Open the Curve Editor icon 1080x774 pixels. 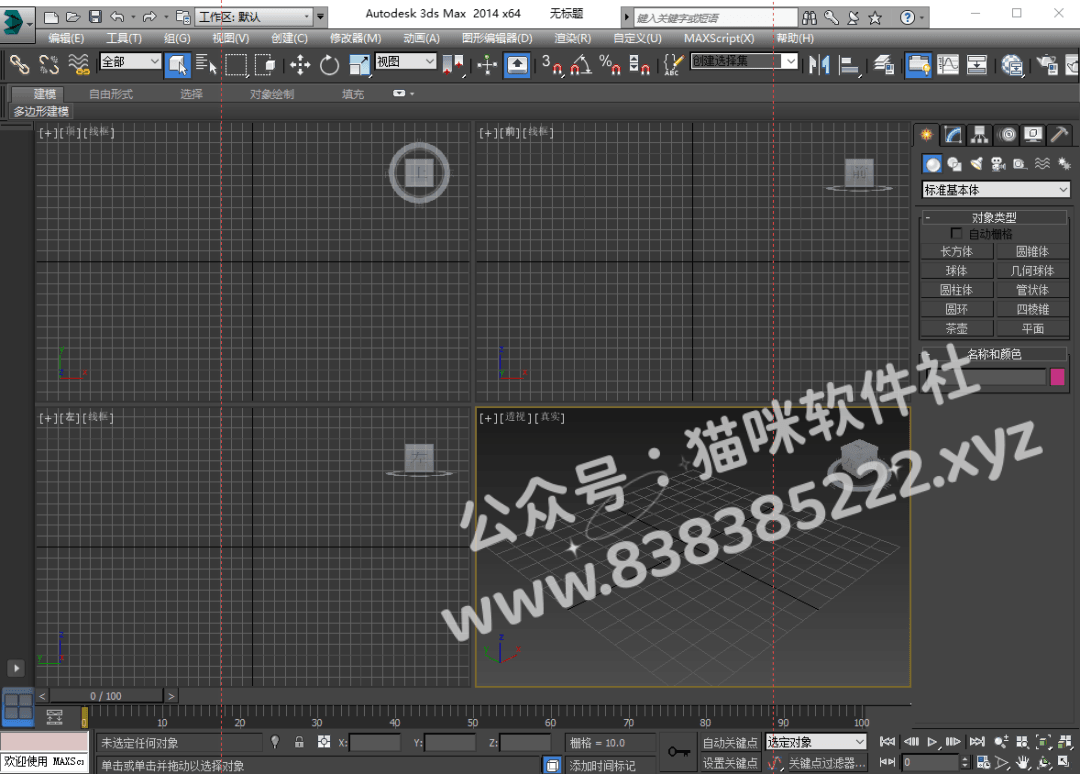[948, 65]
